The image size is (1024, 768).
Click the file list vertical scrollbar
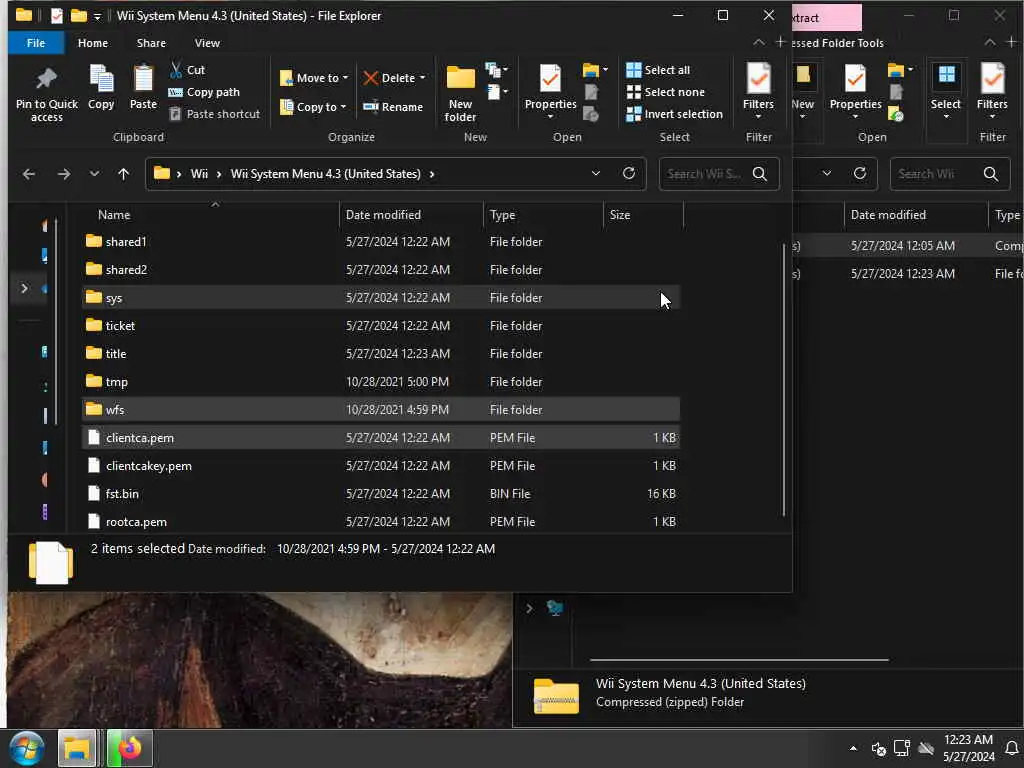pos(784,379)
